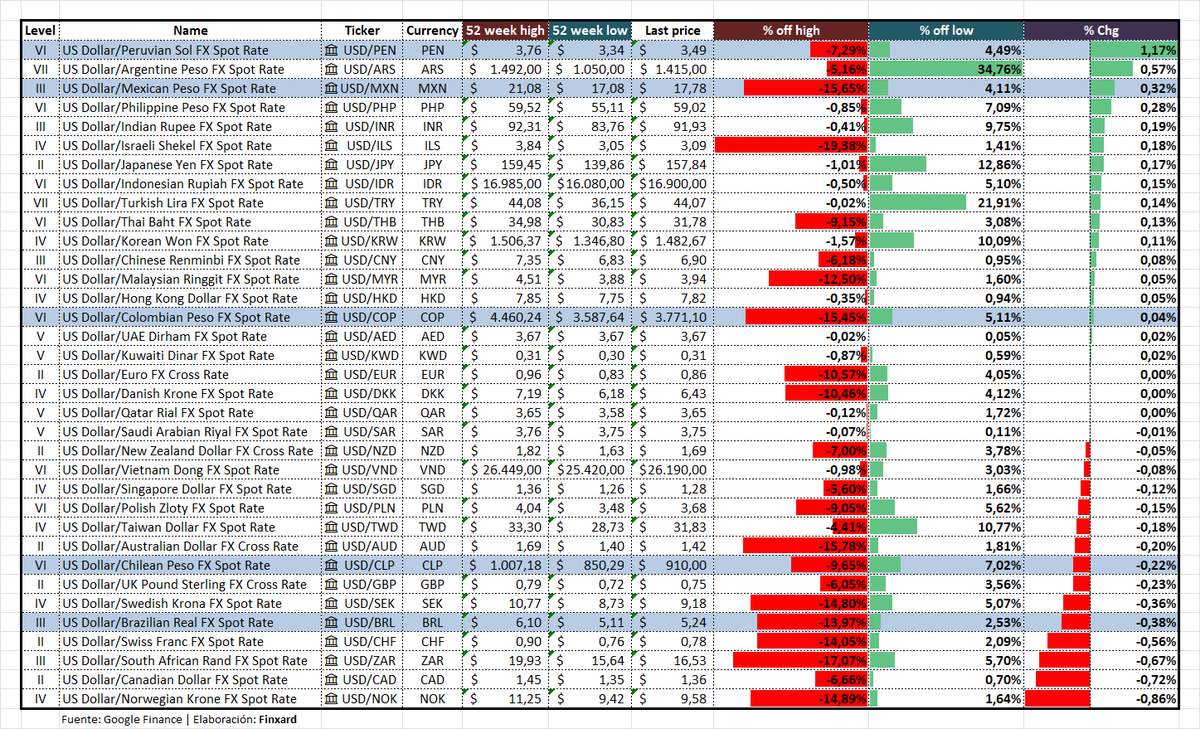Click the bank icon beside USD/JPY ticker
This screenshot has width=1200, height=729.
(332, 164)
